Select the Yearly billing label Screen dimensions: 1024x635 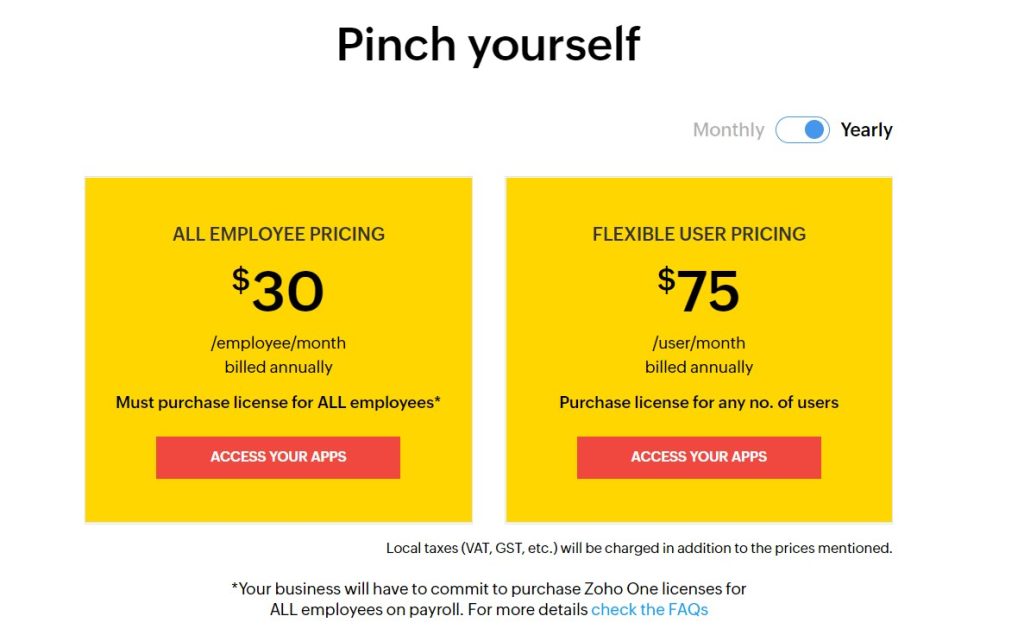tap(866, 130)
